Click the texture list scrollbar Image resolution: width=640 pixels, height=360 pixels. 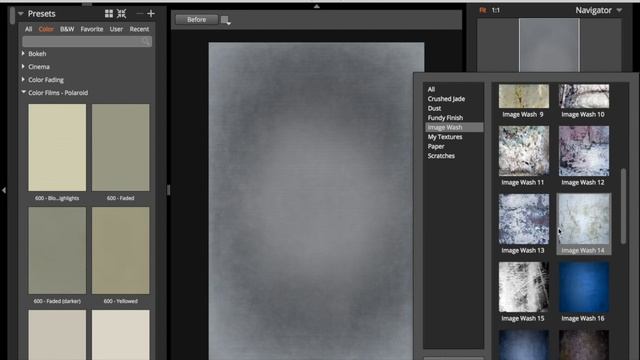(623, 206)
